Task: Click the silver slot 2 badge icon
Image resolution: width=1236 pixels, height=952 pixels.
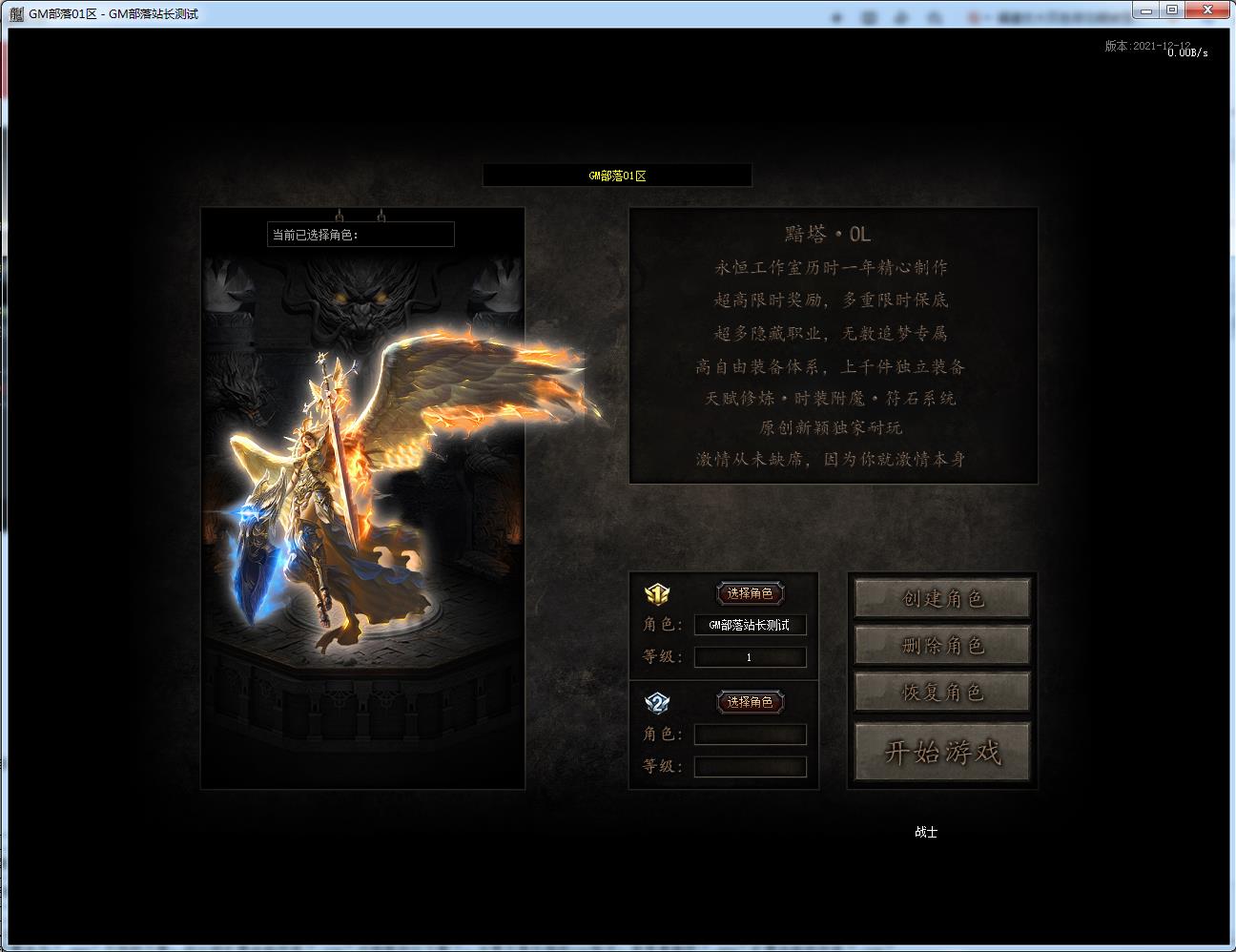Action: click(657, 703)
